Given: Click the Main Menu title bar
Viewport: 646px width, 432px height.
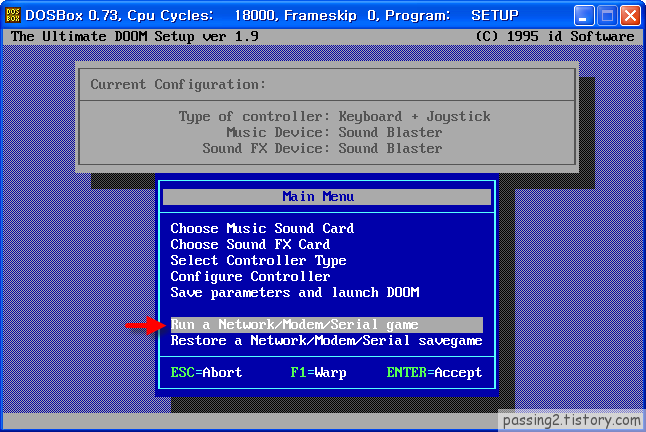Looking at the screenshot, I should (327, 197).
